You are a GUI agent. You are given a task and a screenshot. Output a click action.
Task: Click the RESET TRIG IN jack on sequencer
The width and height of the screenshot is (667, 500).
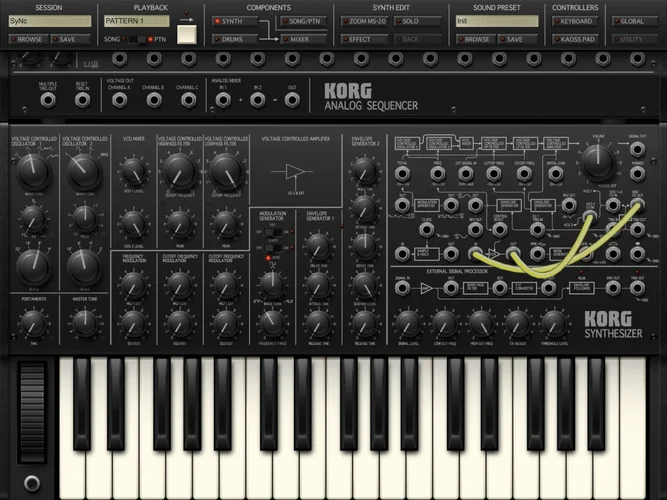82,100
